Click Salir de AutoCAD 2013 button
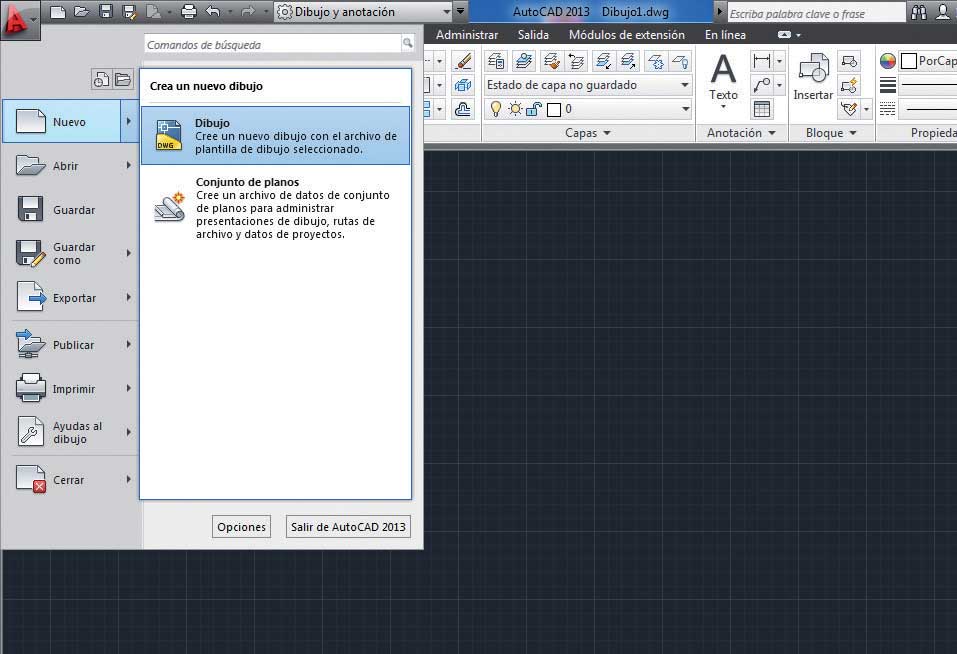Screen dimensions: 957x654 pos(348,526)
